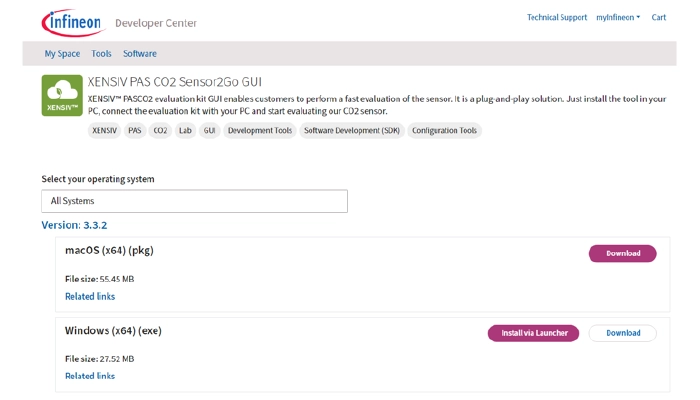
Task: Open the All Systems operating system dropdown
Action: [194, 201]
